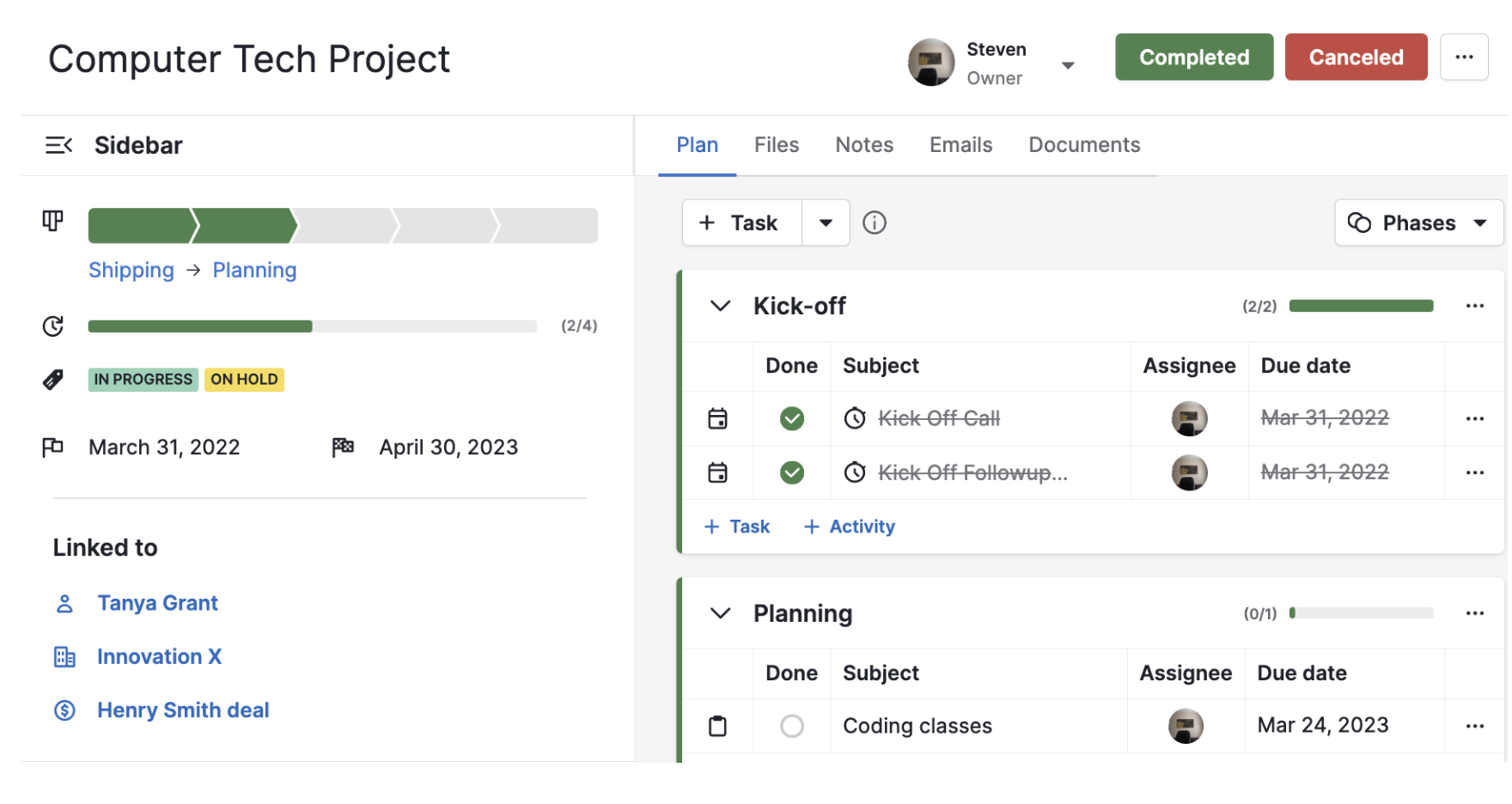
Task: Click the clock icon next to Kick-Off Followup
Action: [855, 472]
